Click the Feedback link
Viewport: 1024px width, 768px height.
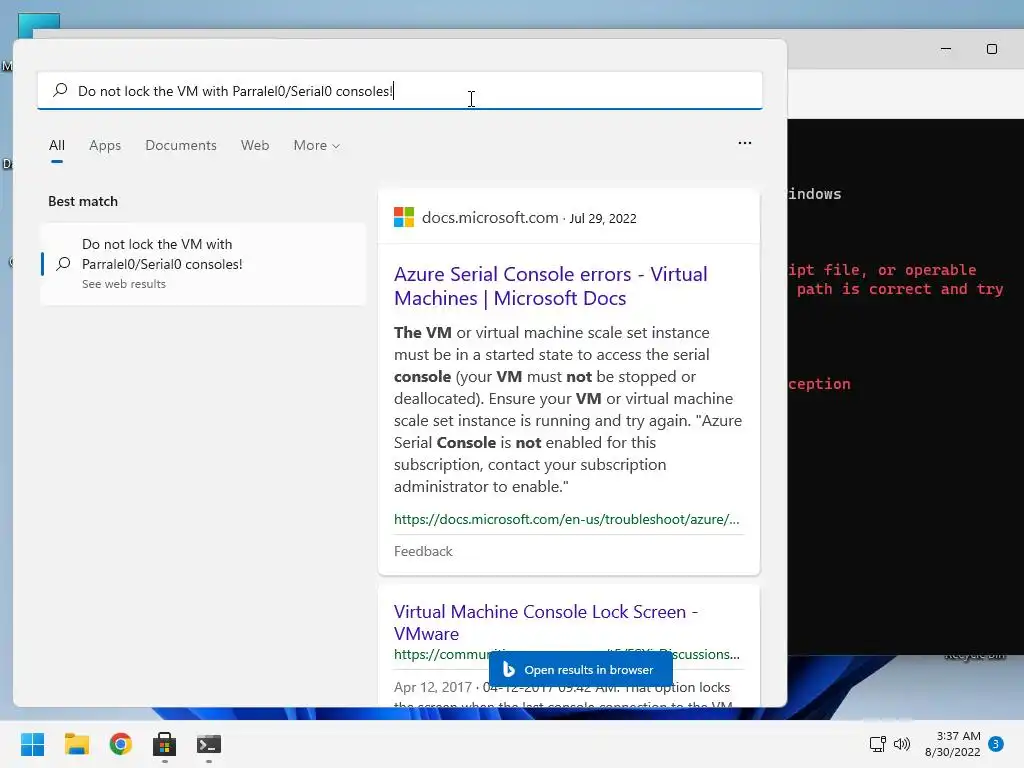(x=423, y=551)
